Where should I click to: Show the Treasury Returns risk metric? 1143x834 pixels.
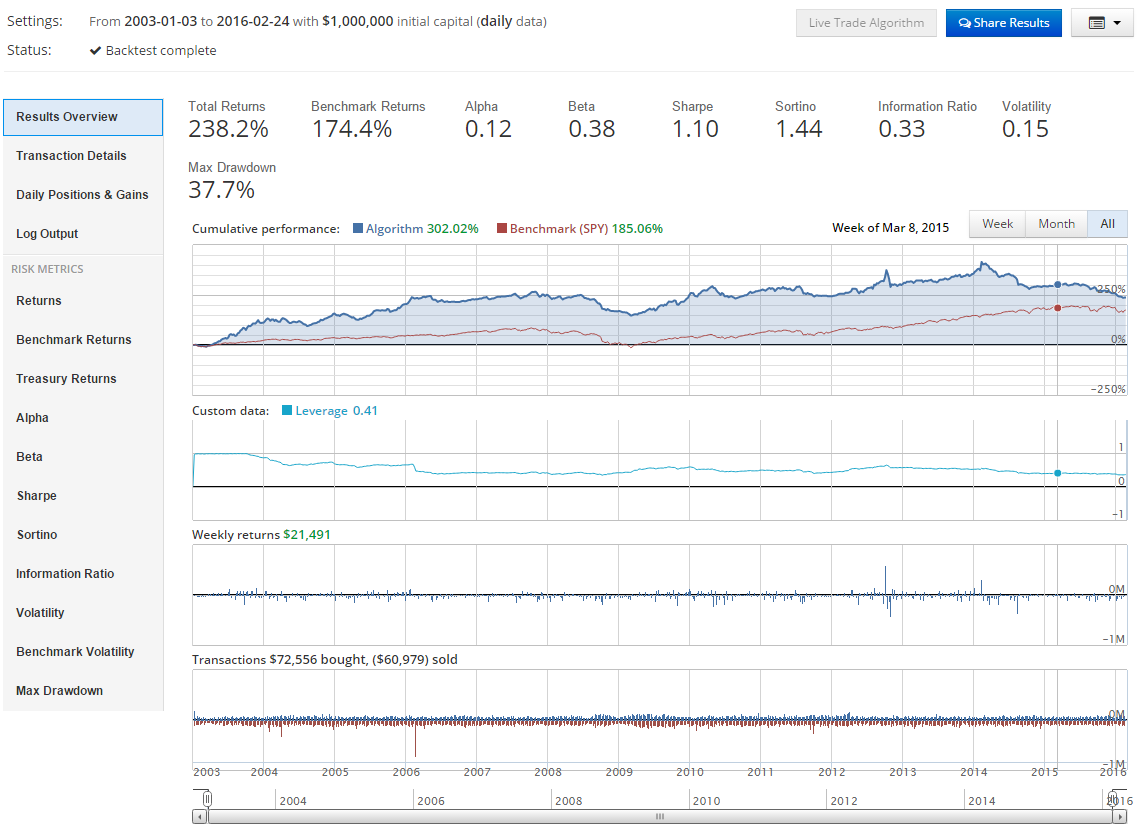[x=66, y=379]
